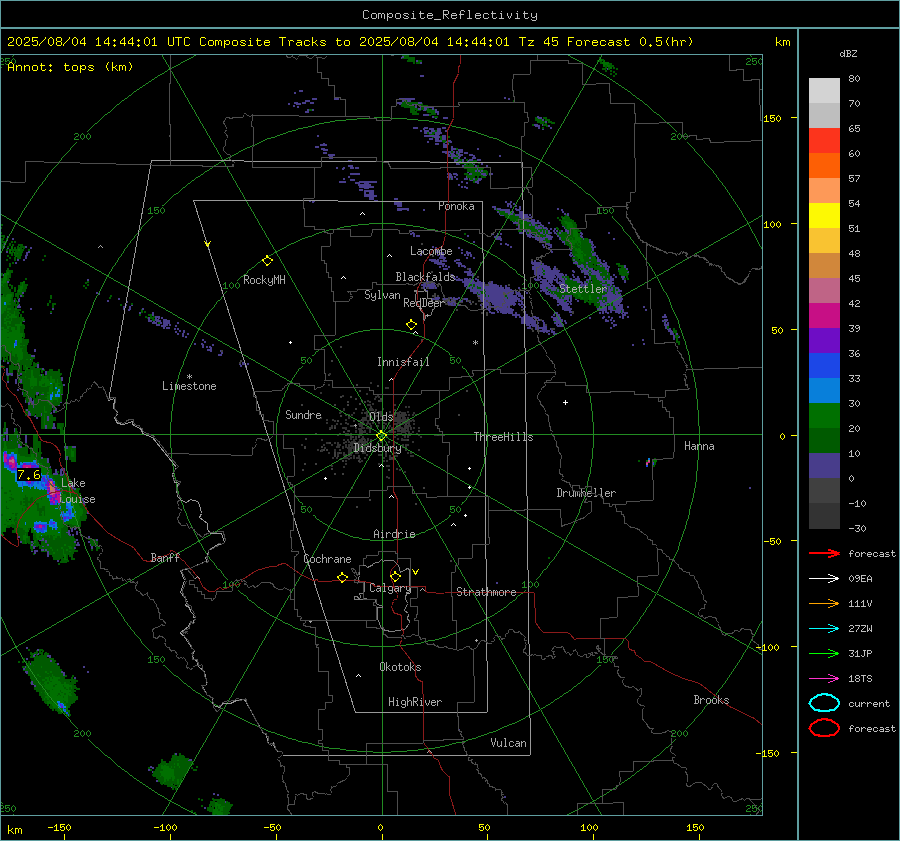Click the Innisfail town label
The image size is (900, 841).
[x=403, y=362]
